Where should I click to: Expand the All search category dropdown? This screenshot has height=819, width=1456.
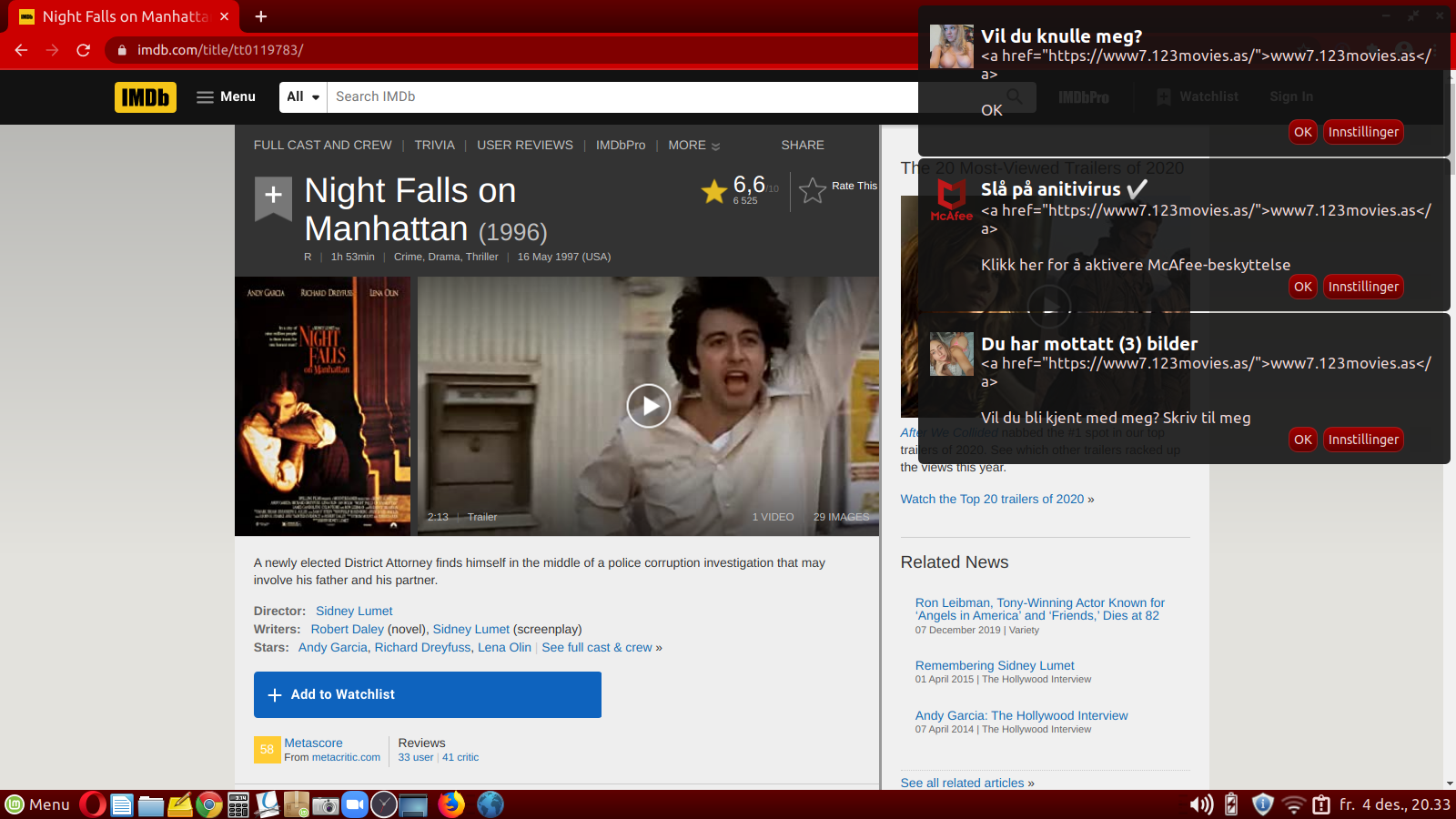pos(303,96)
